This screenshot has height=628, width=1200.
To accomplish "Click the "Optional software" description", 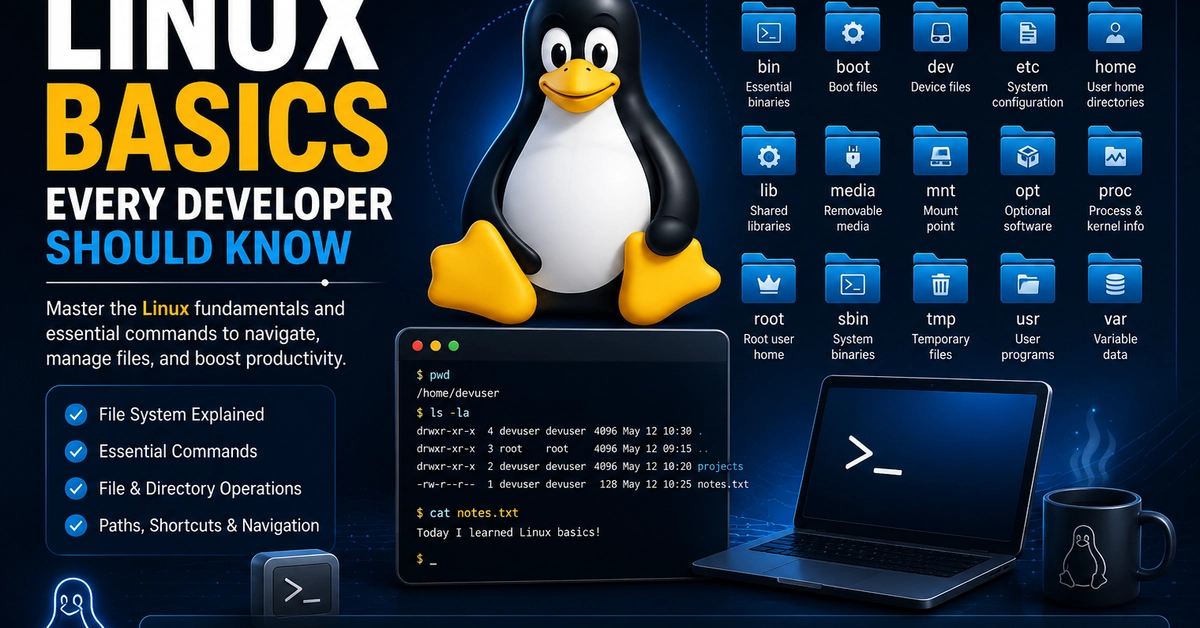I will pyautogui.click(x=1028, y=218).
